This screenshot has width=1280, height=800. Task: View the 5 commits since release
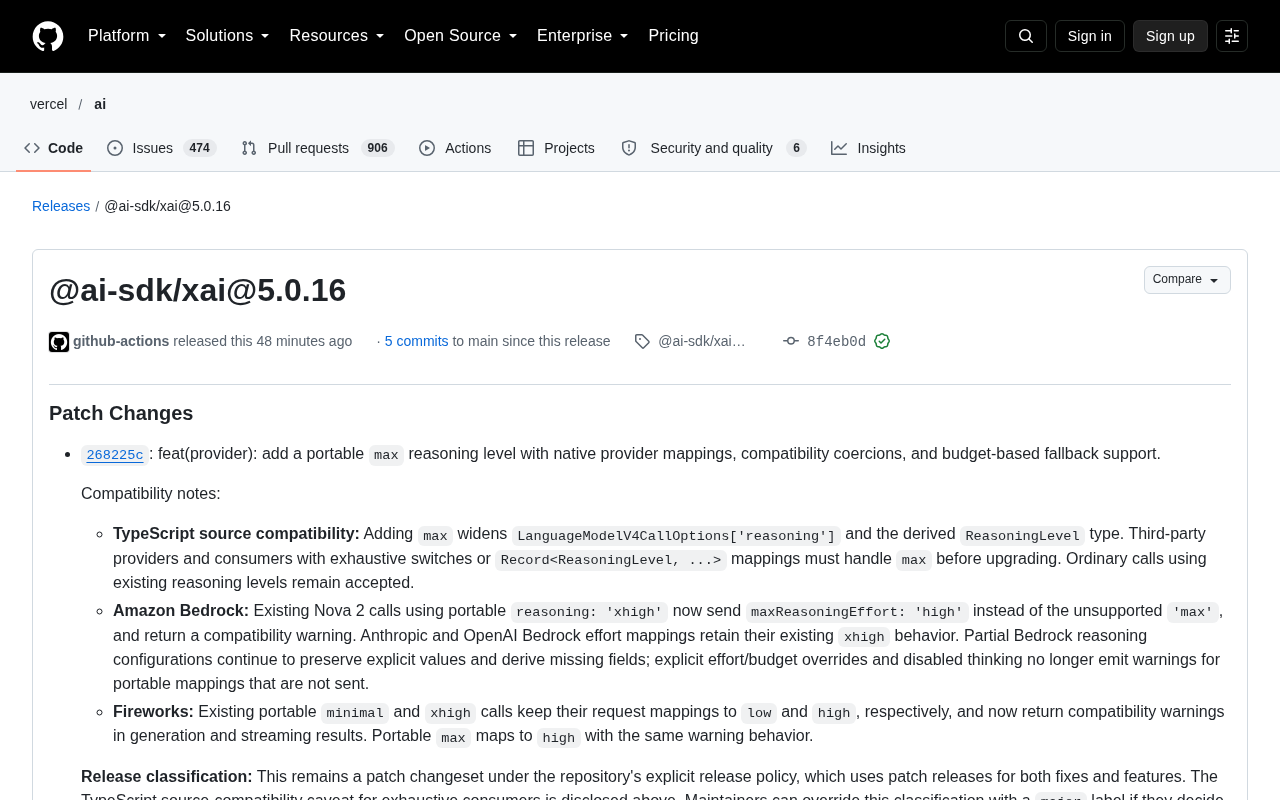click(x=416, y=341)
